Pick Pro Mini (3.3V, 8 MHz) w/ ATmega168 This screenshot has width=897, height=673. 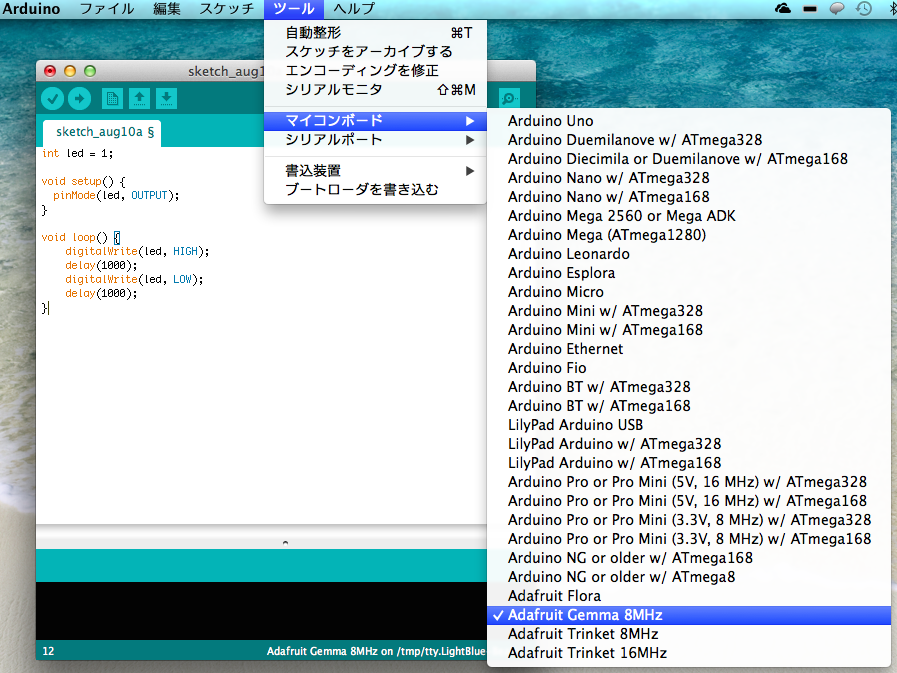click(689, 539)
